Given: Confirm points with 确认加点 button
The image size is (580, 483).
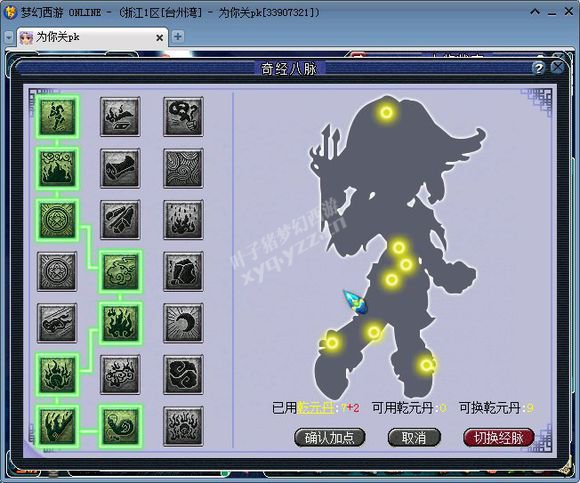Looking at the screenshot, I should coord(330,438).
